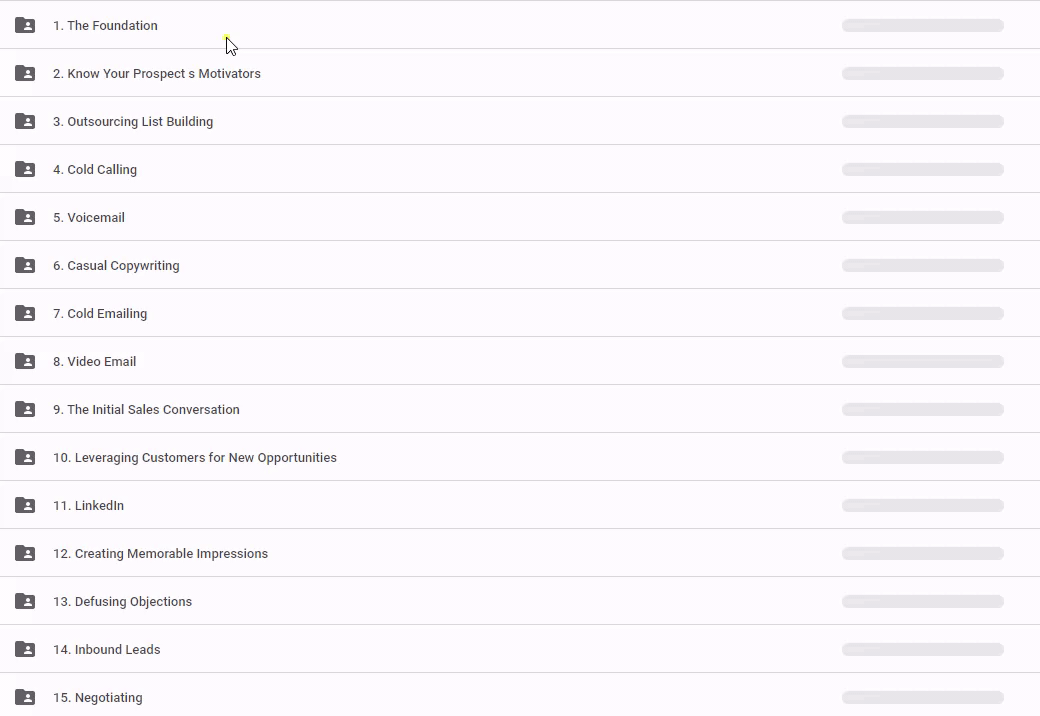The image size is (1040, 716).
Task: Select the folder icon next to Voicemail
Action: point(25,217)
